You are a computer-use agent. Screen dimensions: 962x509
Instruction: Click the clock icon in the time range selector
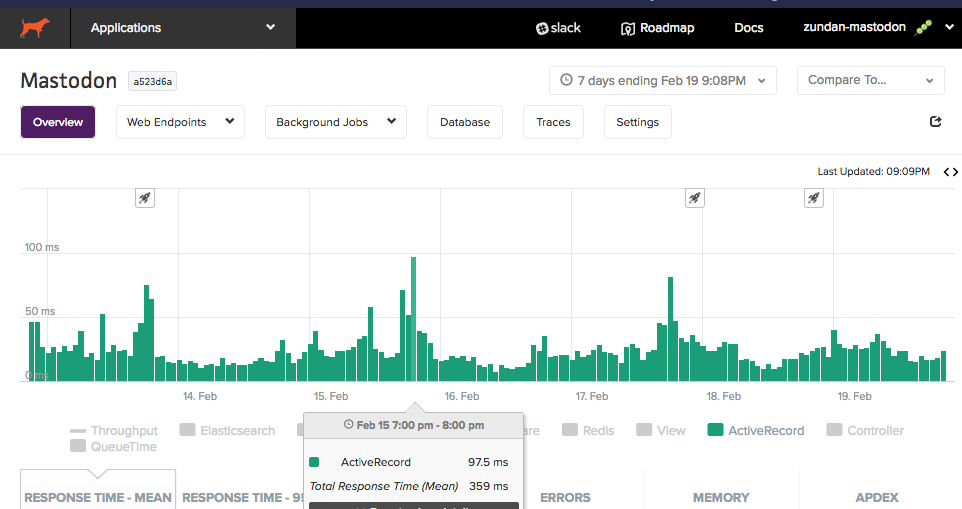click(x=566, y=80)
